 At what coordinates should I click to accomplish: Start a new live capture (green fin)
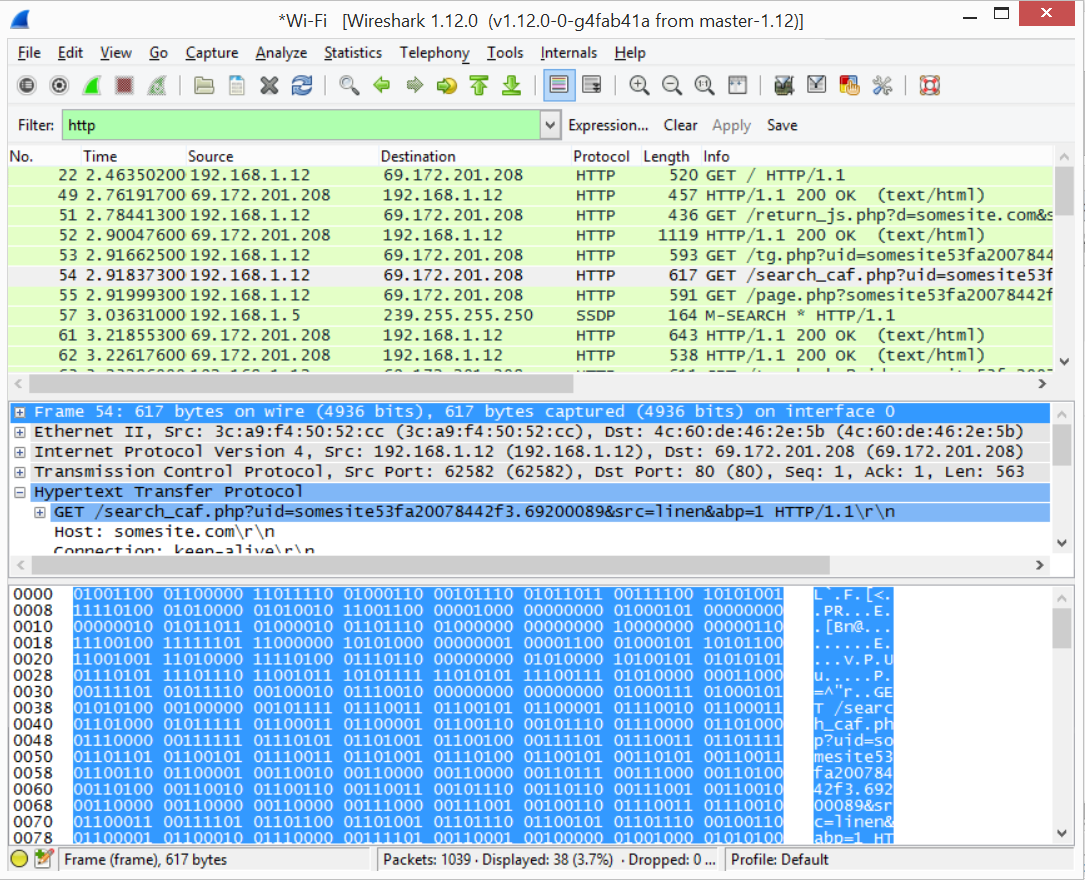pos(92,86)
